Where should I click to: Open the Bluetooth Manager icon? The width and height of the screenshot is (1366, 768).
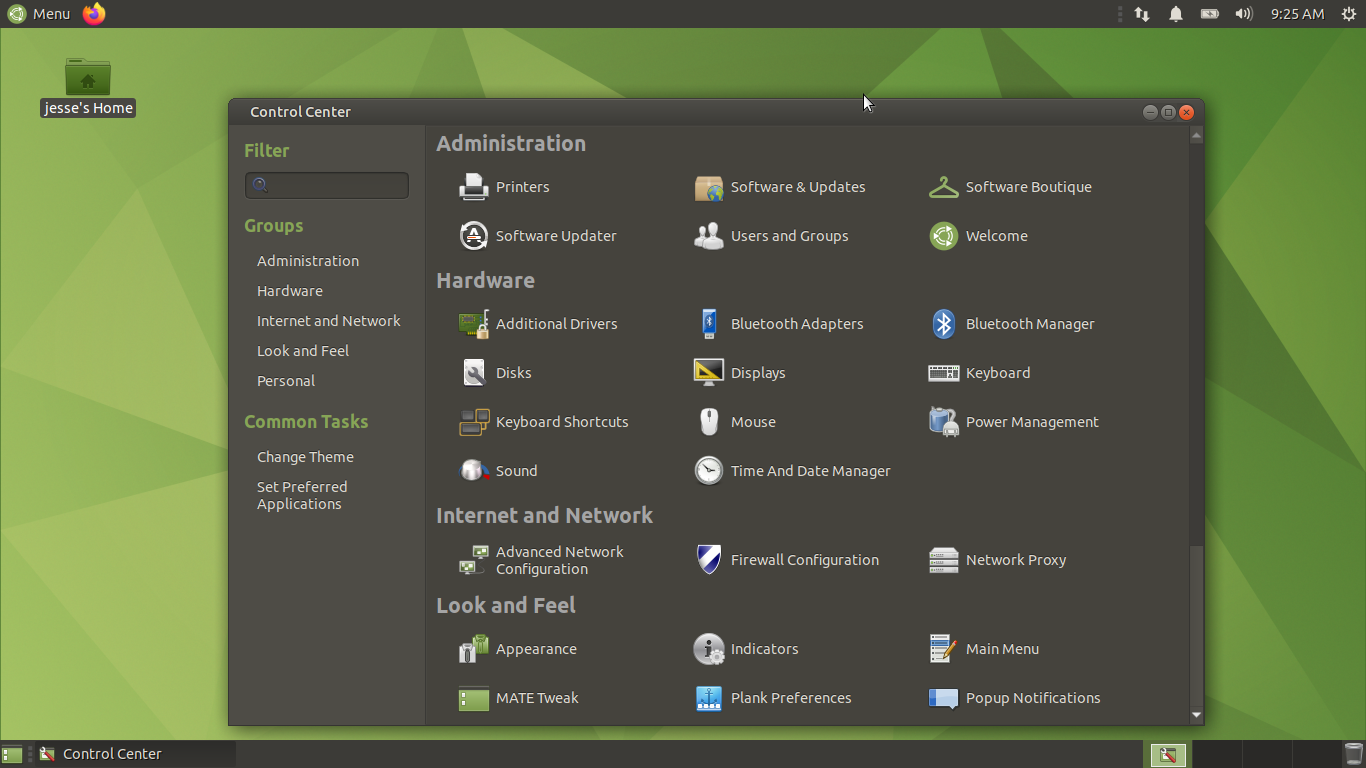[x=944, y=324]
